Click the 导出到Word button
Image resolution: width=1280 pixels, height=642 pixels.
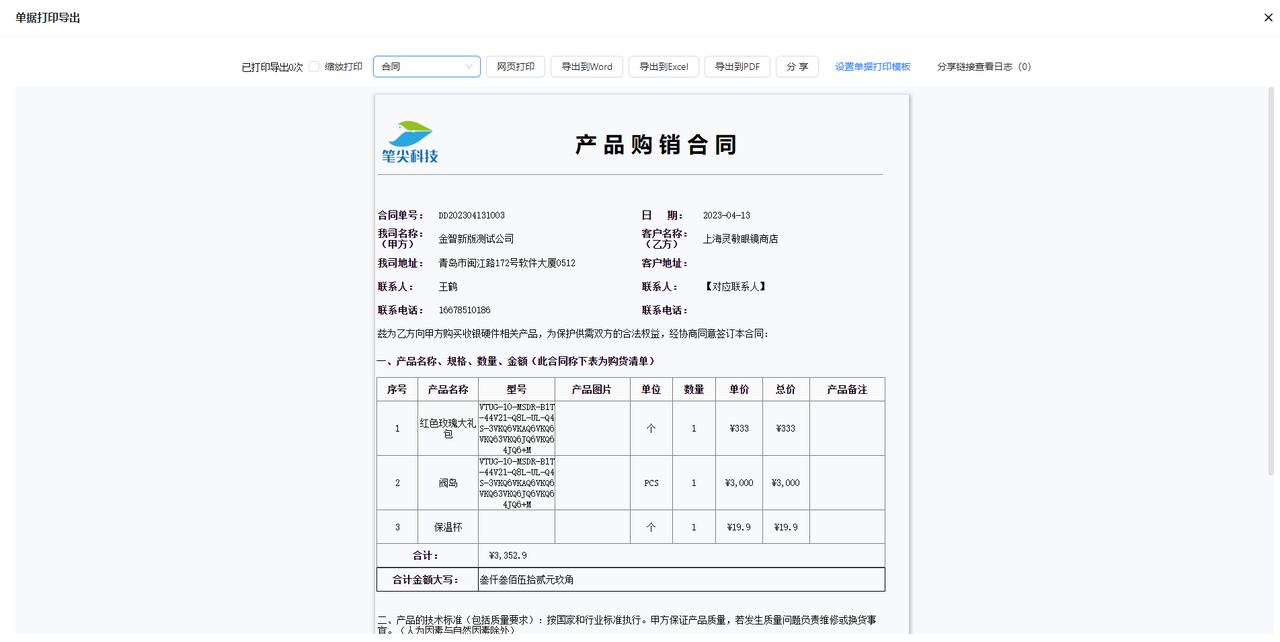pyautogui.click(x=587, y=67)
